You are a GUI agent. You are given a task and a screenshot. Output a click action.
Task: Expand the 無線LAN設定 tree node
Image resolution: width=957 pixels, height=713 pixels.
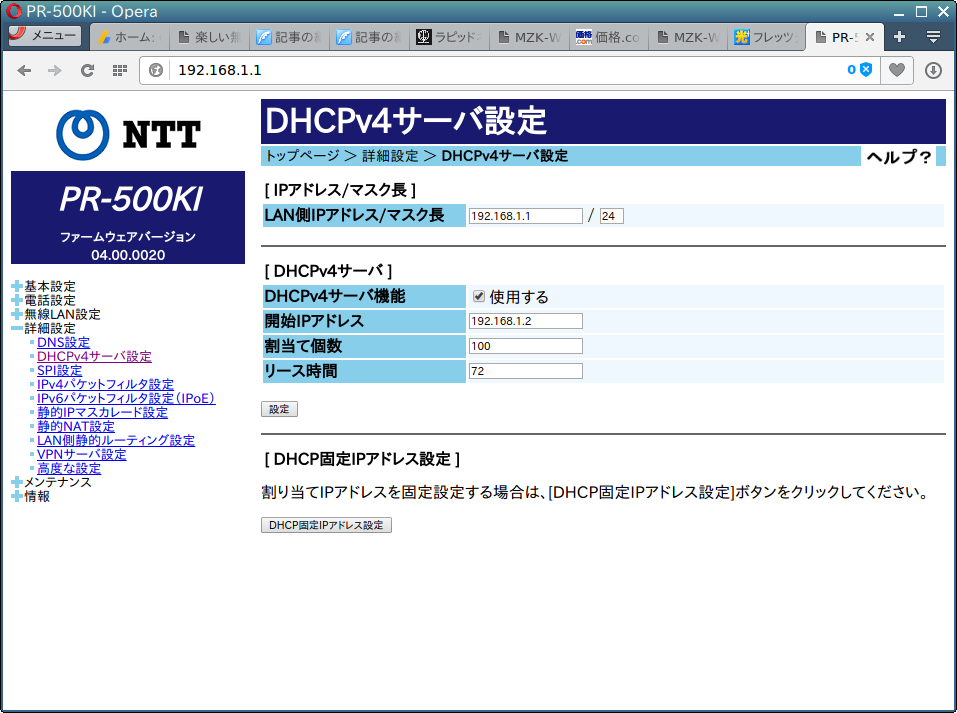click(x=16, y=314)
